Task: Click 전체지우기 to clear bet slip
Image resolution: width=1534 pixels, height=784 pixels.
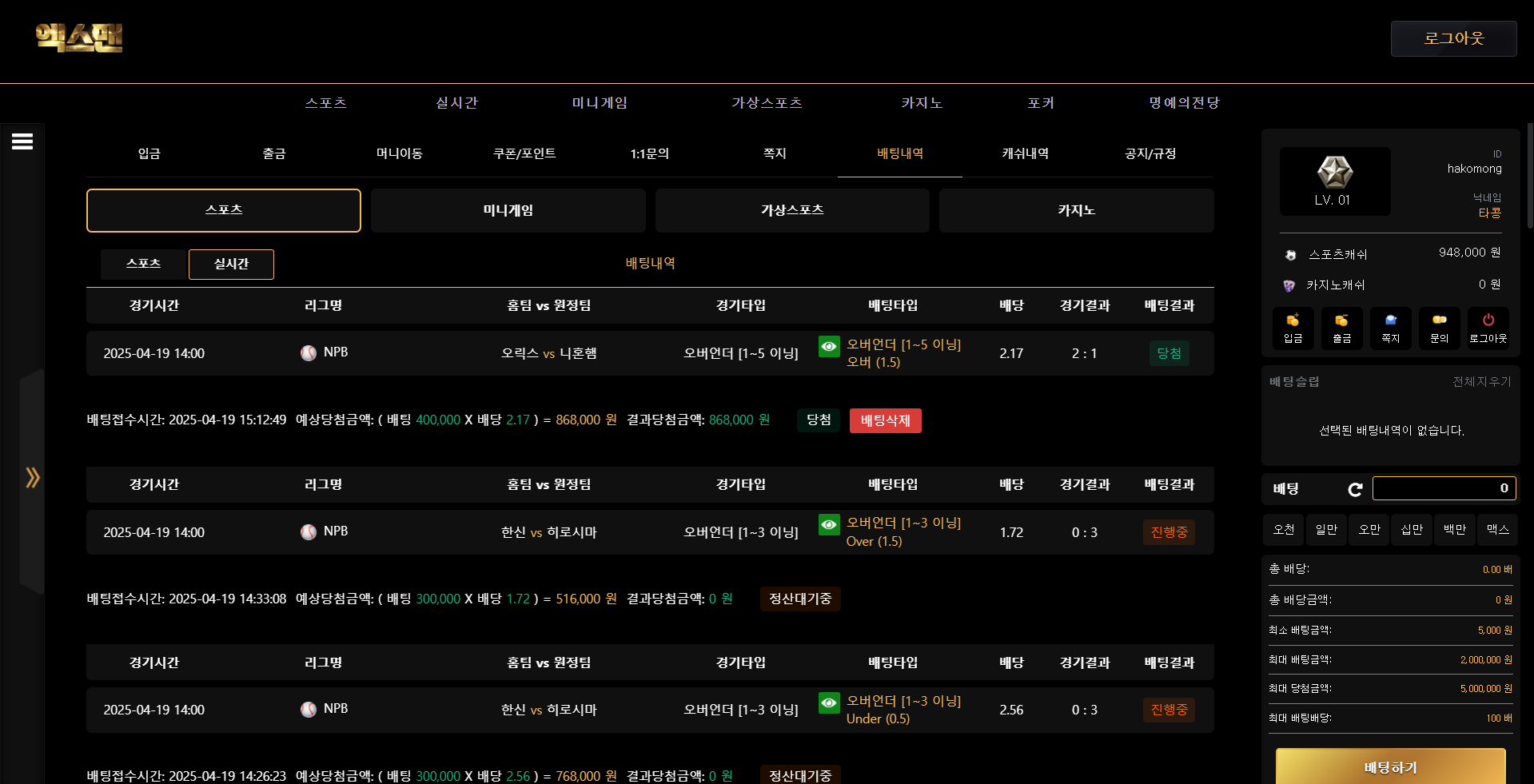Action: coord(1481,382)
